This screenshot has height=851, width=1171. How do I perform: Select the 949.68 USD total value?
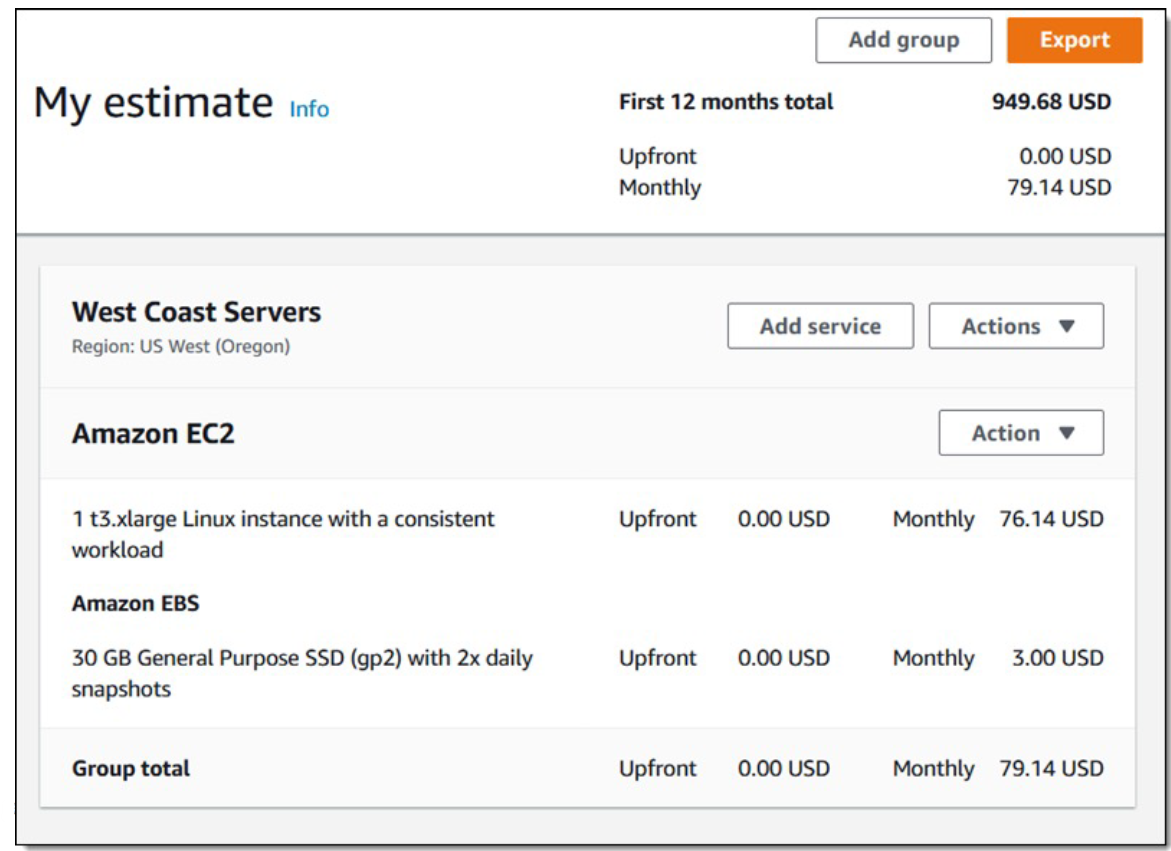click(1052, 102)
